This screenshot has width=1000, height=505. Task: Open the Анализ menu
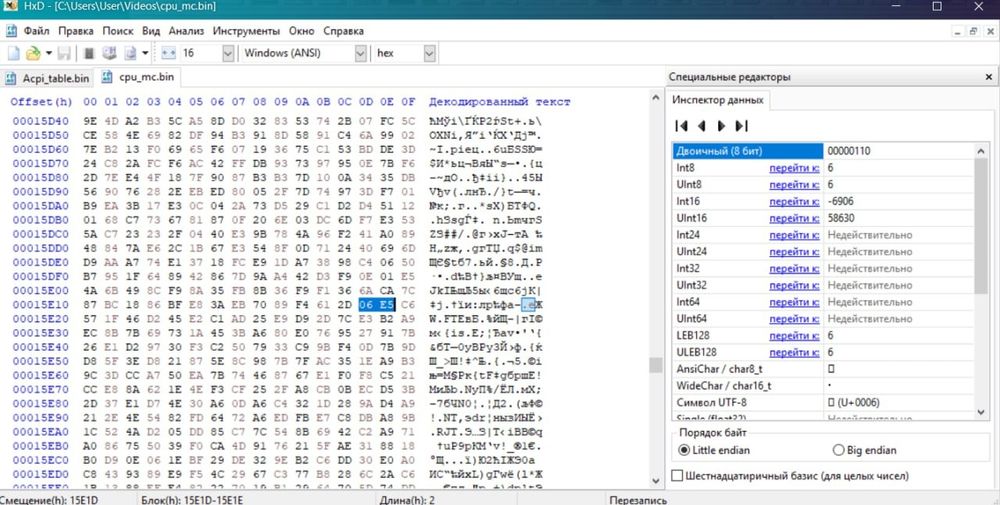pyautogui.click(x=186, y=31)
